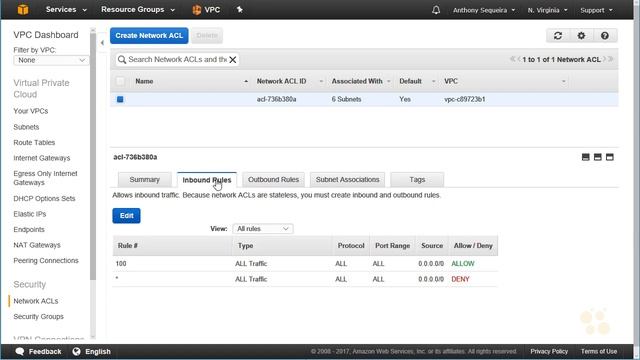Open Route Tables in the sidebar
This screenshot has height=360, width=640.
(x=34, y=142)
